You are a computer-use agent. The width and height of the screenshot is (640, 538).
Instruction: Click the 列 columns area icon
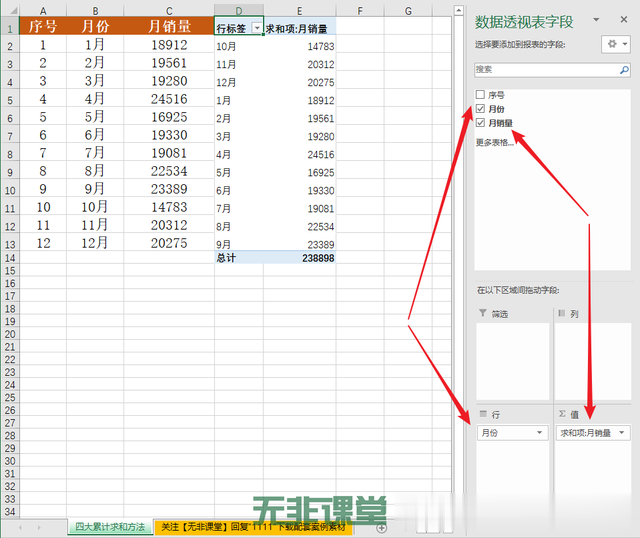[562, 313]
